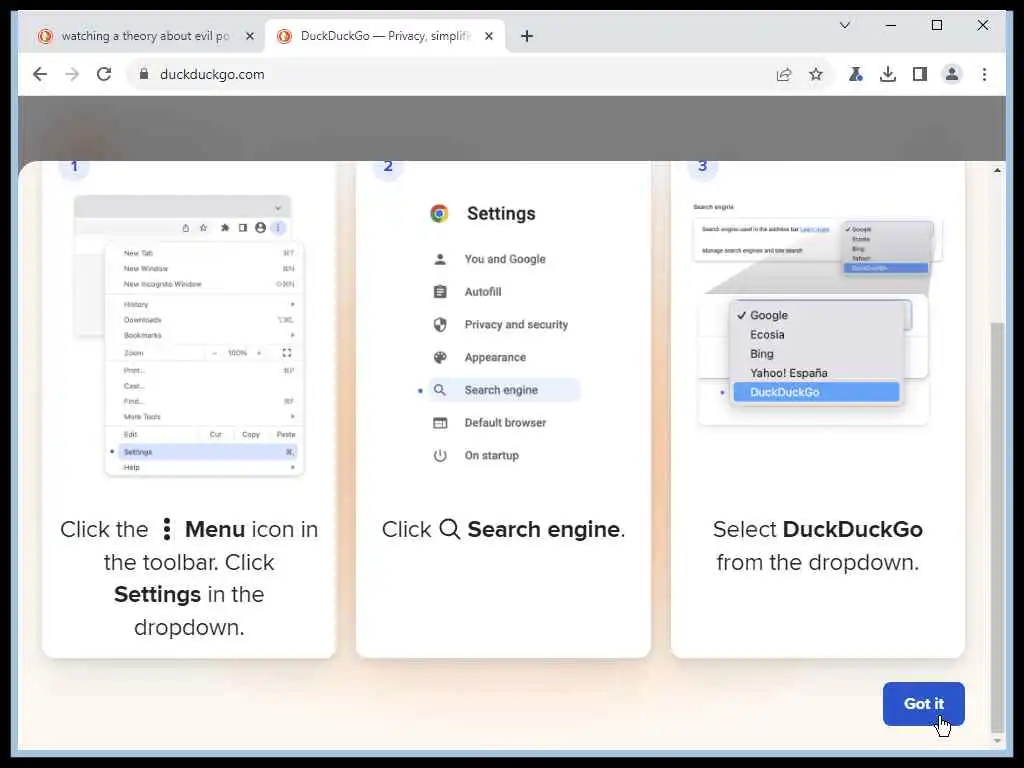Image resolution: width=1024 pixels, height=768 pixels.
Task: Click the person icon beside You and Google
Action: pos(440,259)
